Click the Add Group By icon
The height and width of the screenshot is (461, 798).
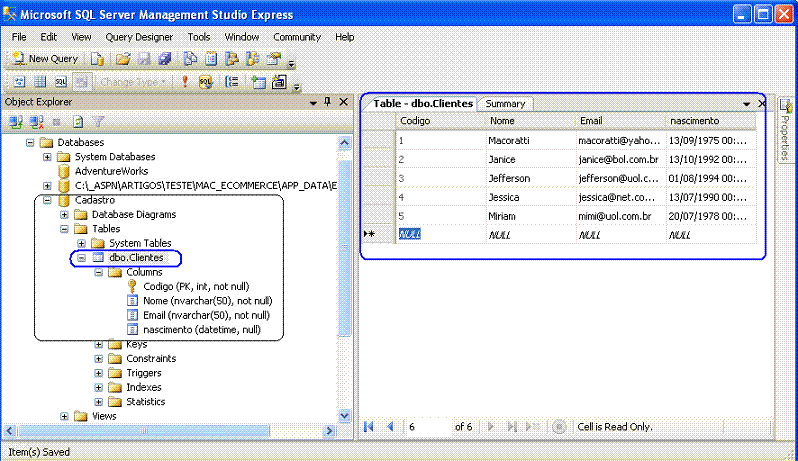coord(232,82)
